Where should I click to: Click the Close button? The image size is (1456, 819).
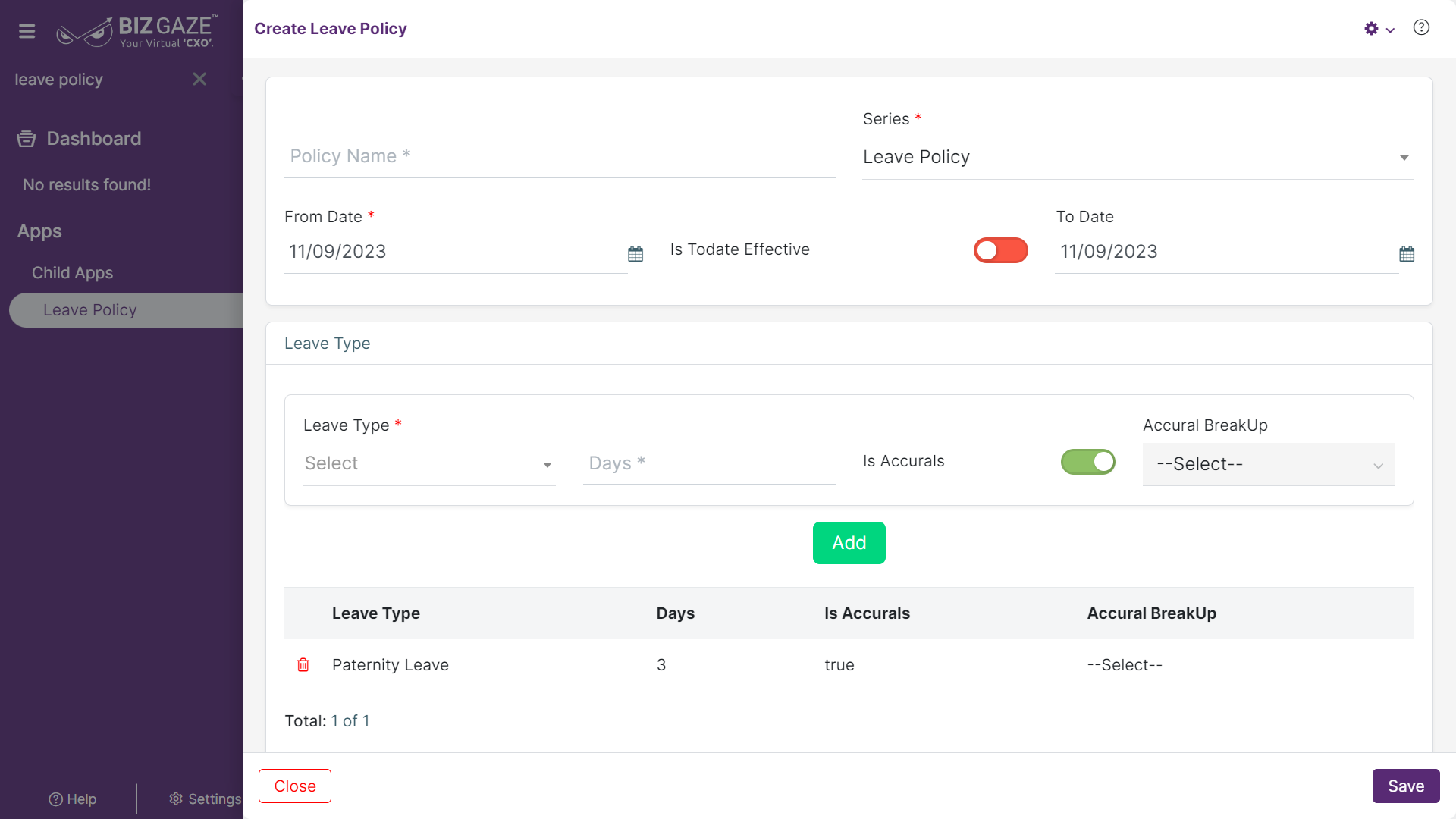295,786
